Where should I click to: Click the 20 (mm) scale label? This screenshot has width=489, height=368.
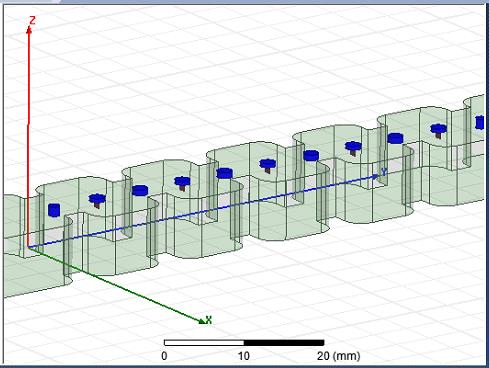pyautogui.click(x=339, y=356)
